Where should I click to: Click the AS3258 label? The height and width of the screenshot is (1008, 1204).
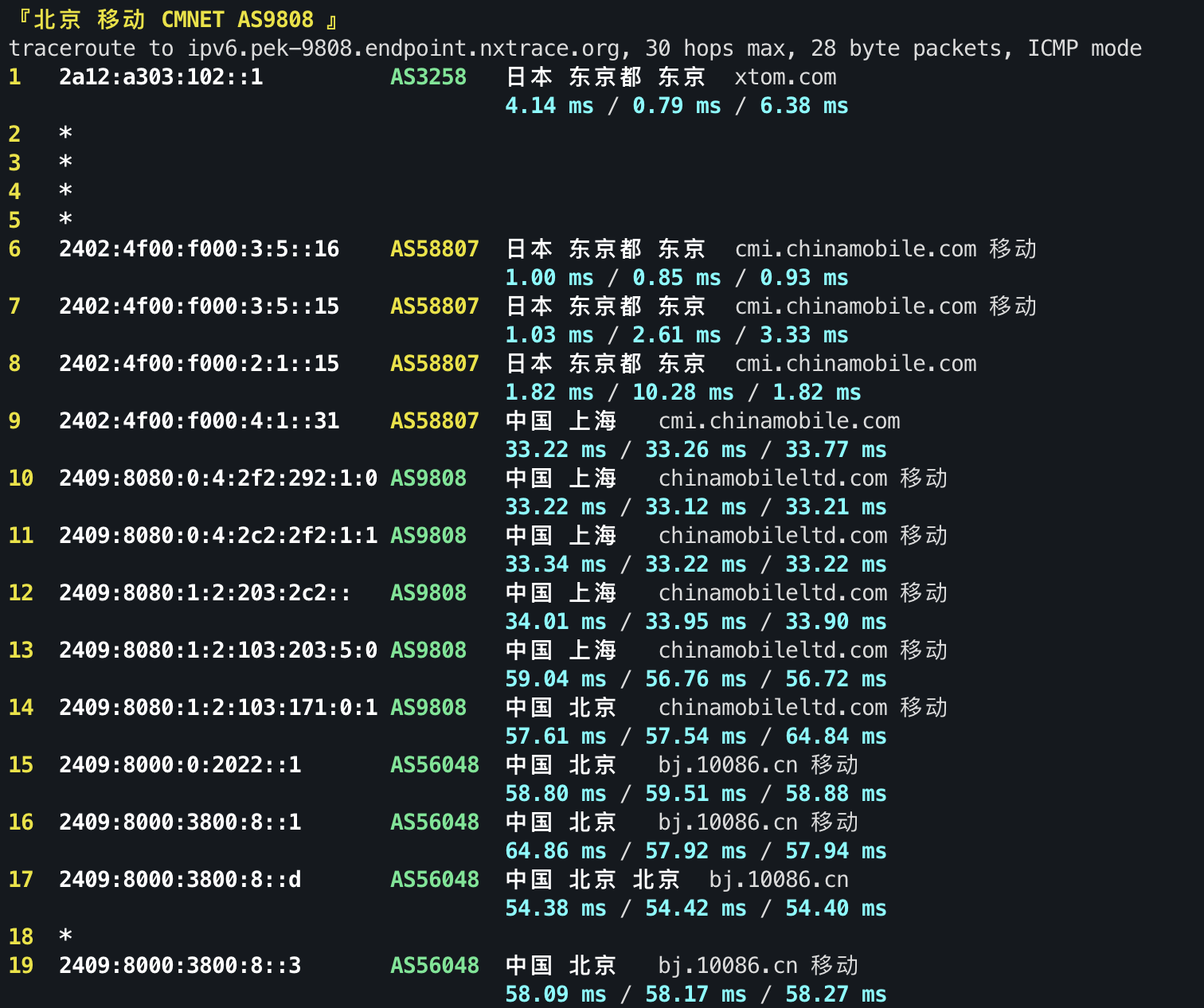click(x=428, y=77)
